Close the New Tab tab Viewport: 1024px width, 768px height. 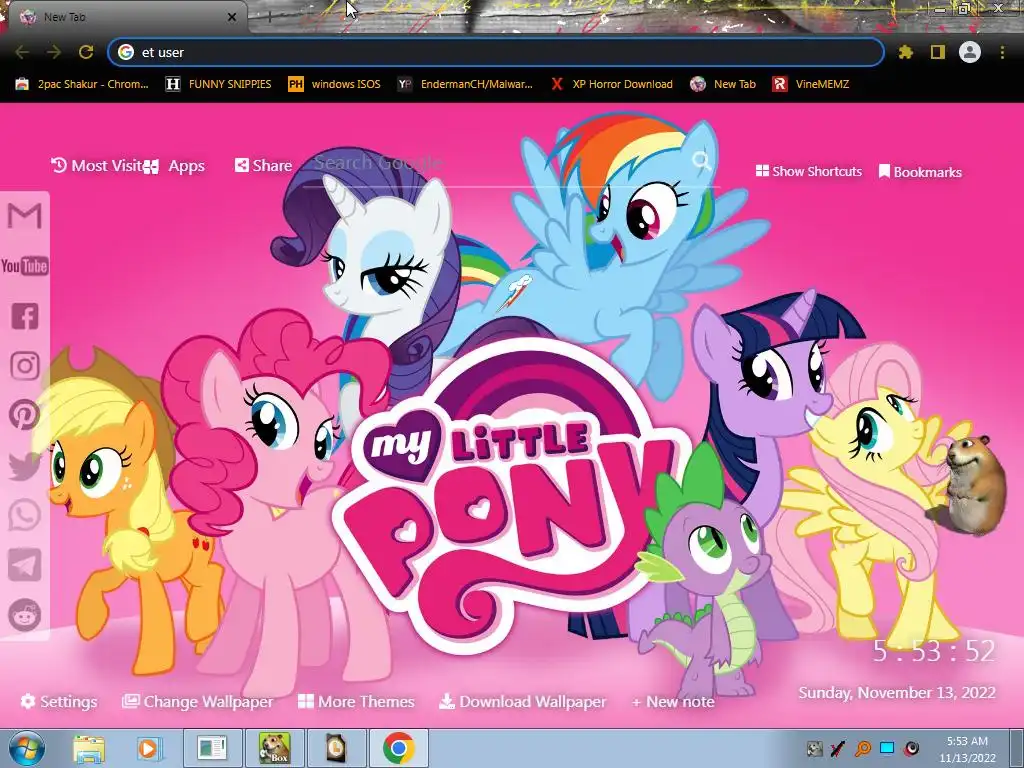tap(231, 17)
